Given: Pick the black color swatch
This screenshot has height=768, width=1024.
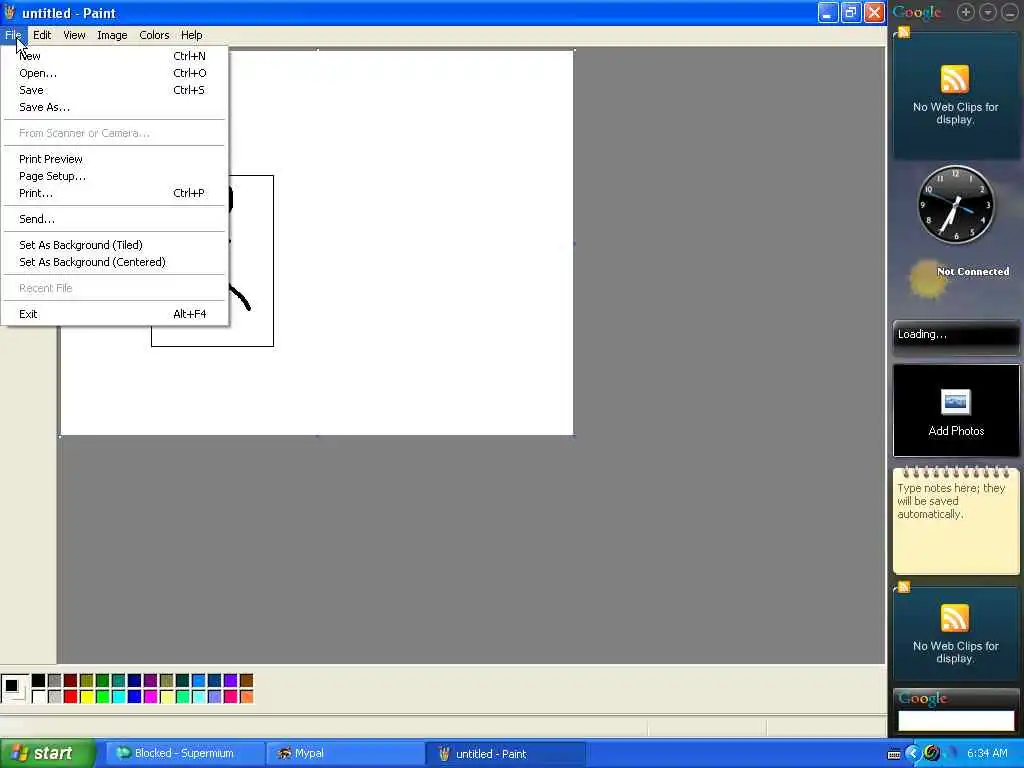Looking at the screenshot, I should (39, 681).
